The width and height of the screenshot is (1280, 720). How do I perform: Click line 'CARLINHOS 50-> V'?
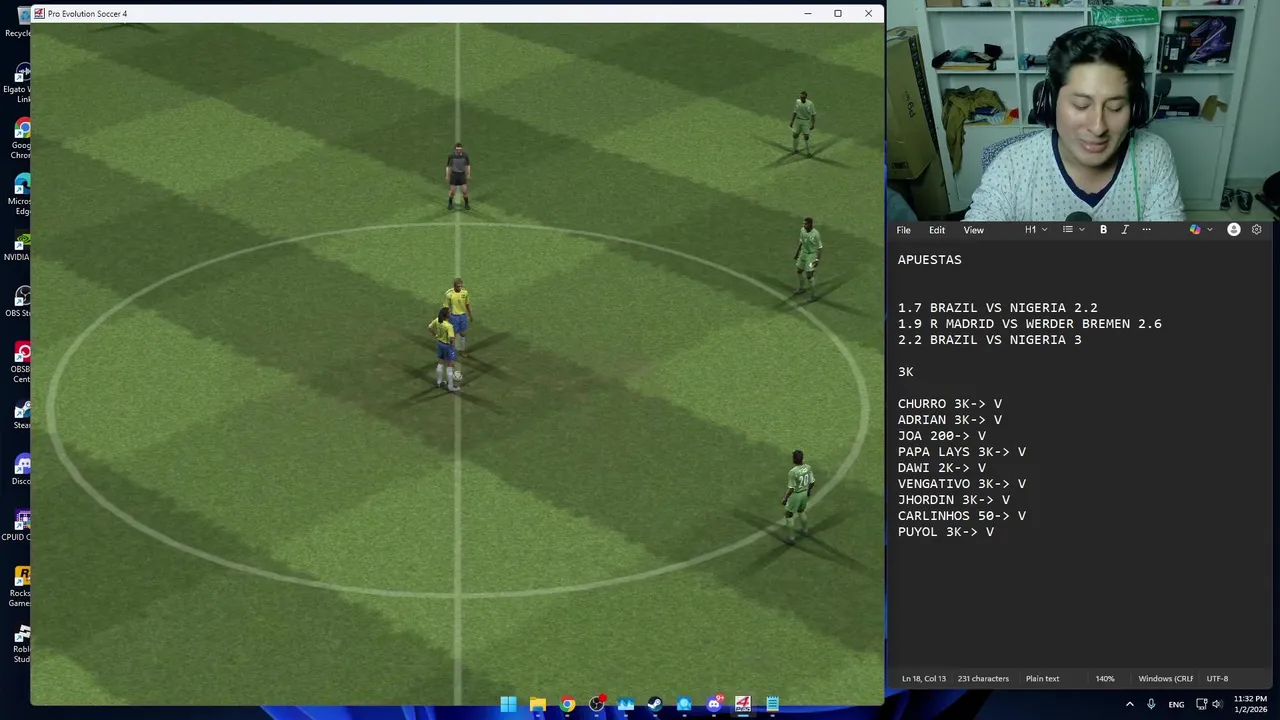click(962, 516)
